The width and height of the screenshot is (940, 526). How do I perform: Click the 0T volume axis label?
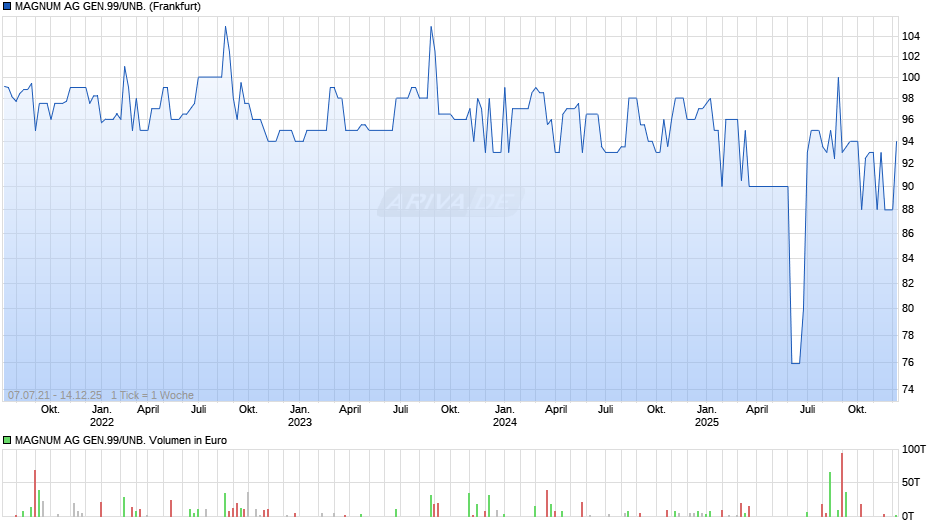tap(908, 516)
